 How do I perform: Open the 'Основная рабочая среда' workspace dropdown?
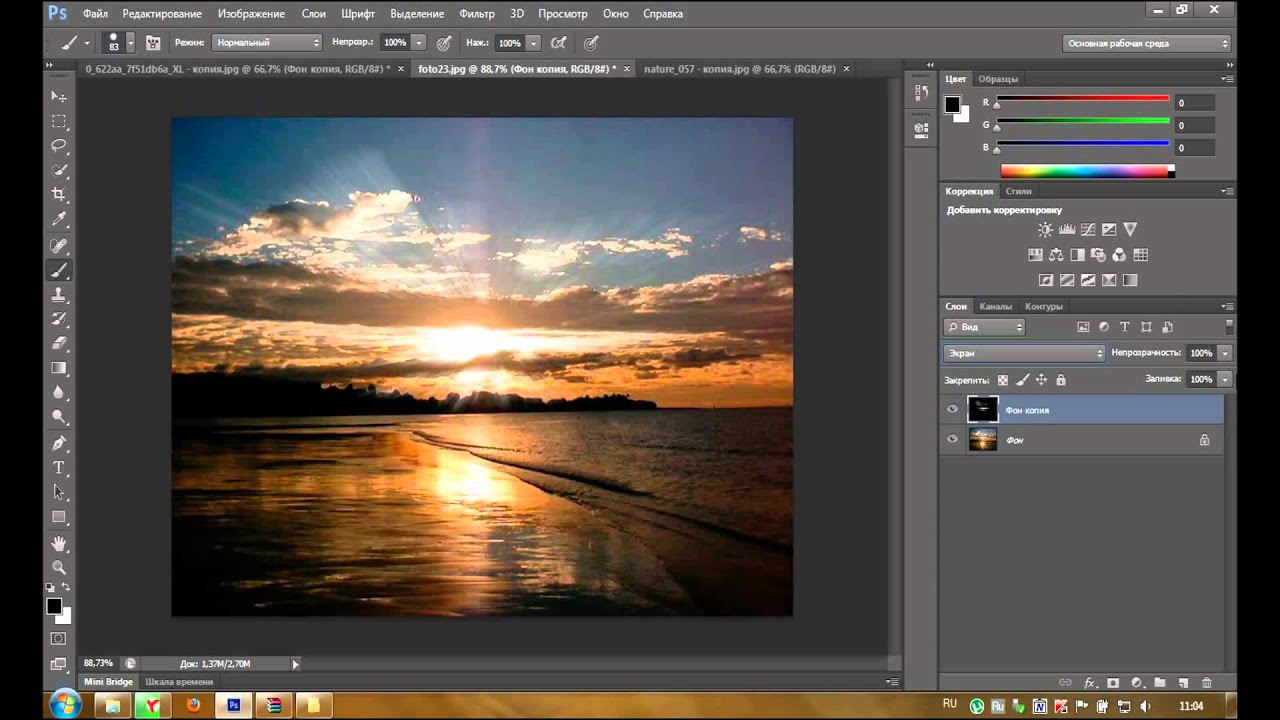pyautogui.click(x=1146, y=43)
